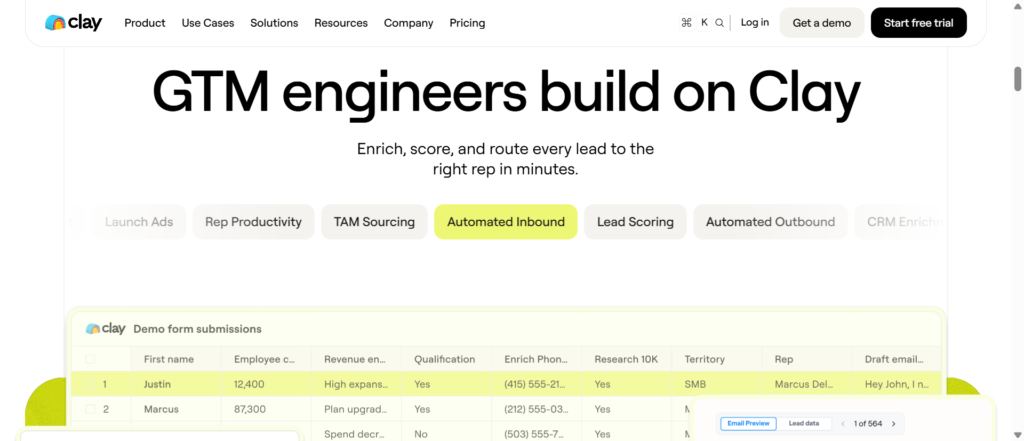This screenshot has height=441, width=1024.
Task: Open the Clay logo home link
Action: [x=73, y=23]
